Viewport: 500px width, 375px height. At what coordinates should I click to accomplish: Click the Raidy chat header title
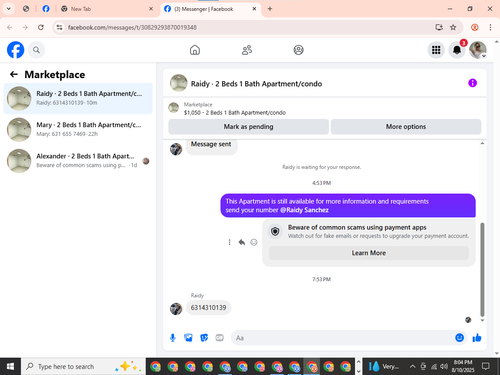tap(256, 84)
